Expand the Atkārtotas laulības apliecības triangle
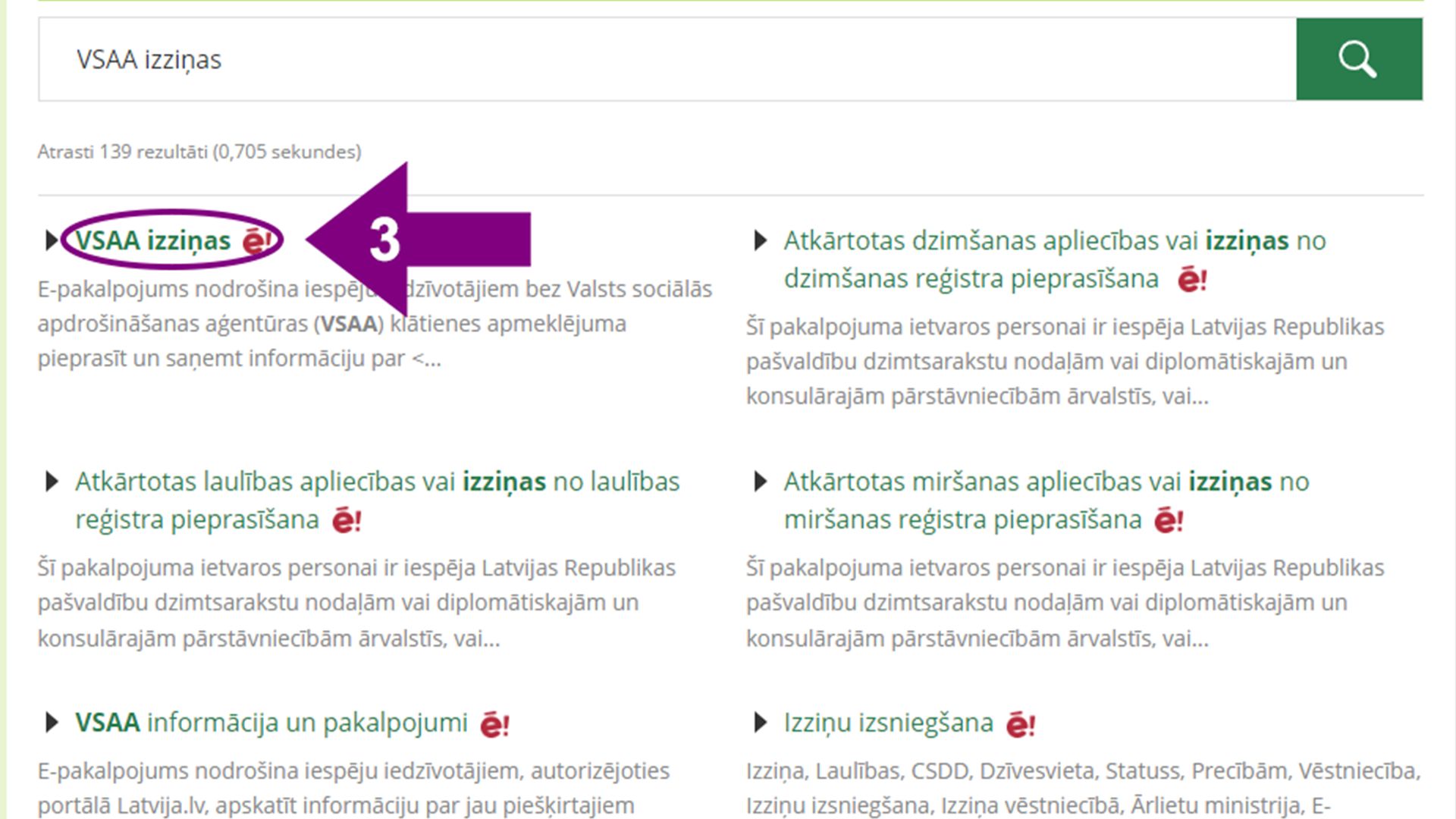Screen dimensions: 1456x819 tap(51, 482)
